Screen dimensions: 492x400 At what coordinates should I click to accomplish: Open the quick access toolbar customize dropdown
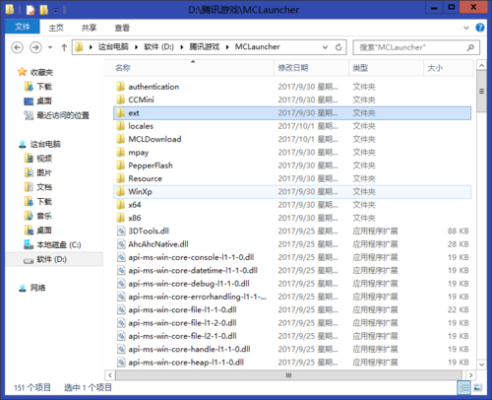pyautogui.click(x=56, y=10)
